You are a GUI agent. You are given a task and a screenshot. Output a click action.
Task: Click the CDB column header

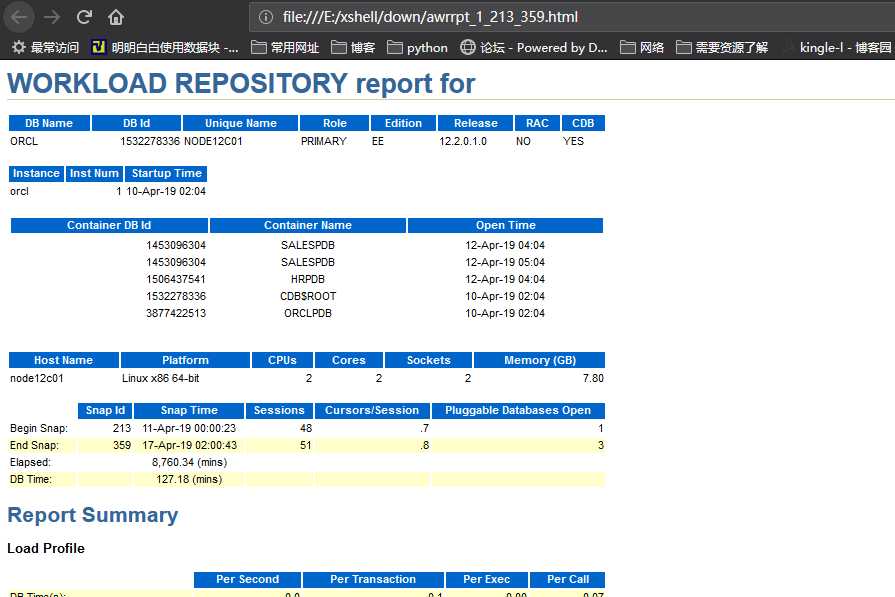coord(583,123)
